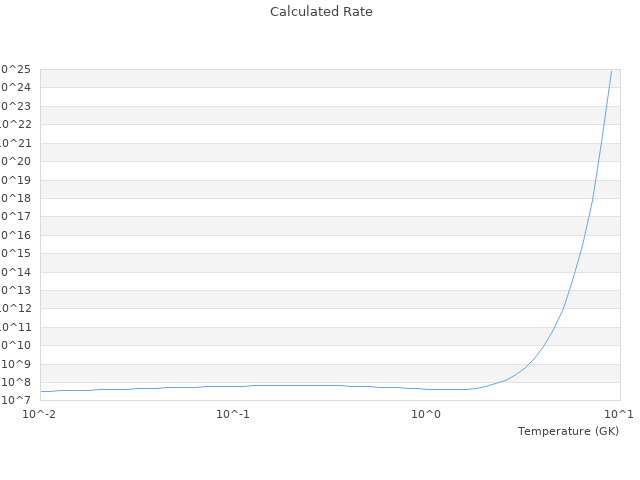Click the 10^18 y-axis tick label
Screen dimensions: 640x480
(x=16, y=198)
